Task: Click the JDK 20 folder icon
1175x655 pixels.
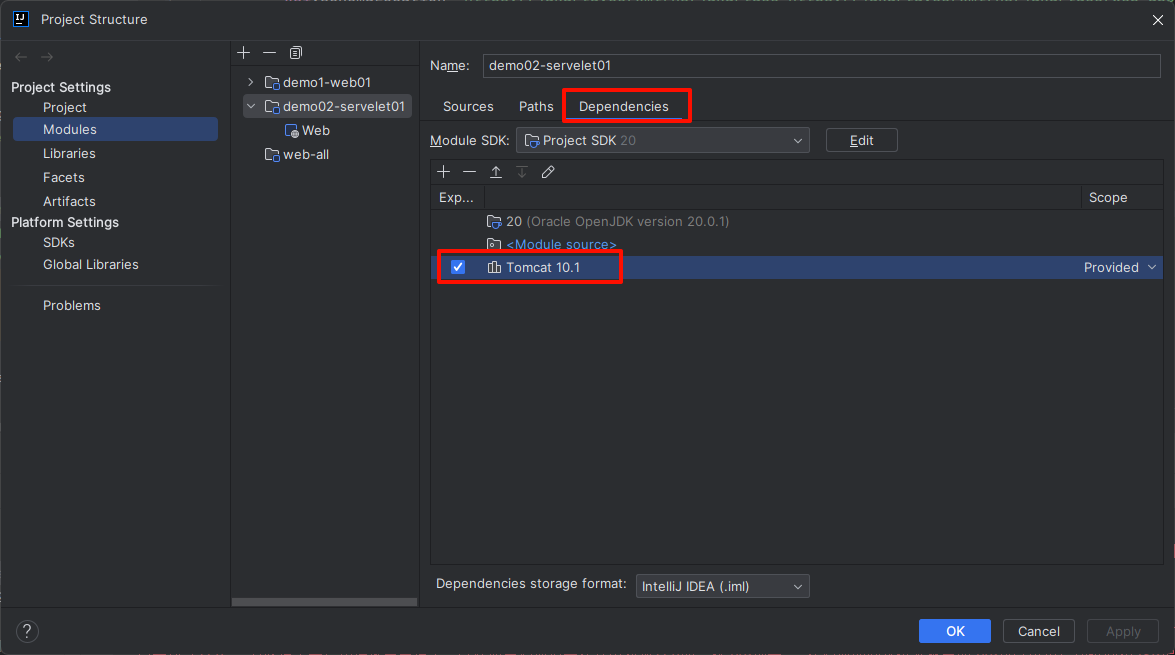Action: pyautogui.click(x=494, y=222)
